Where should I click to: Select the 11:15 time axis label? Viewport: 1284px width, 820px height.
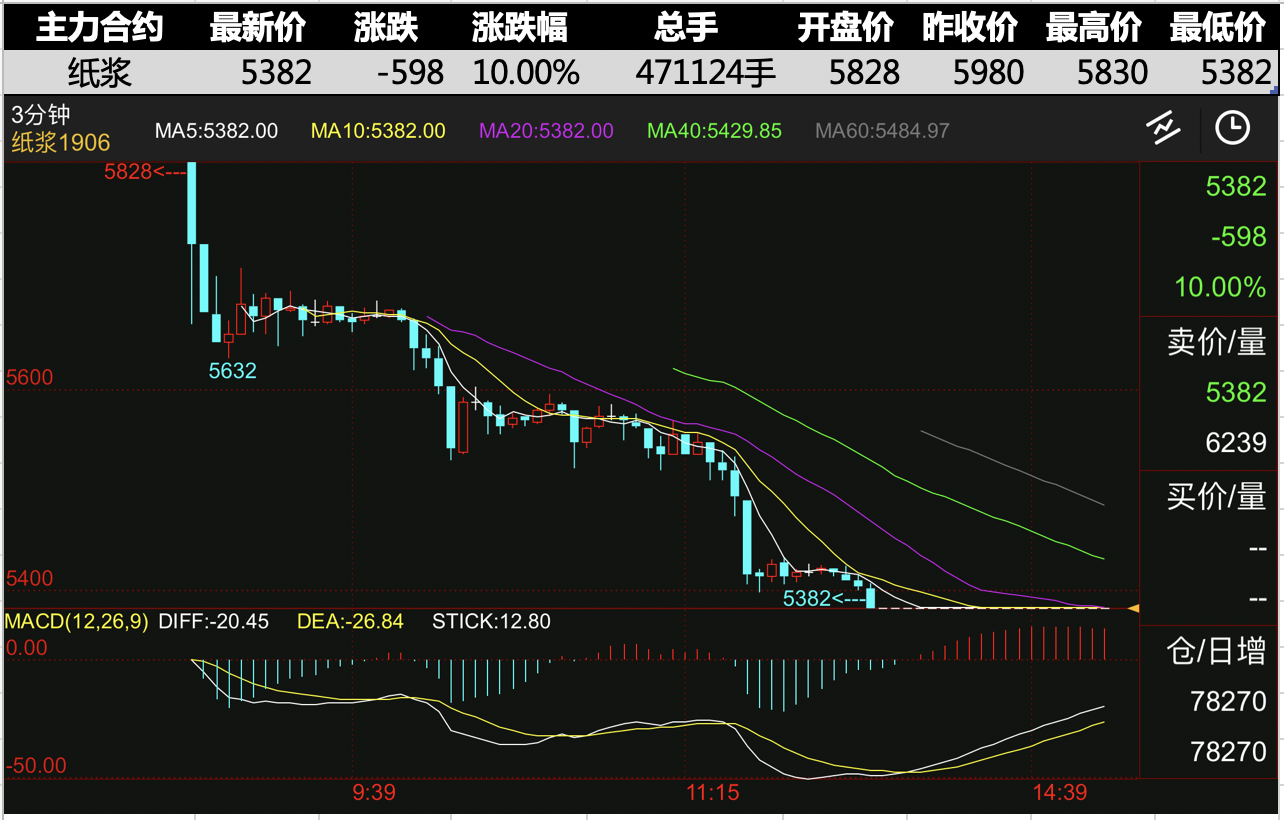click(714, 793)
